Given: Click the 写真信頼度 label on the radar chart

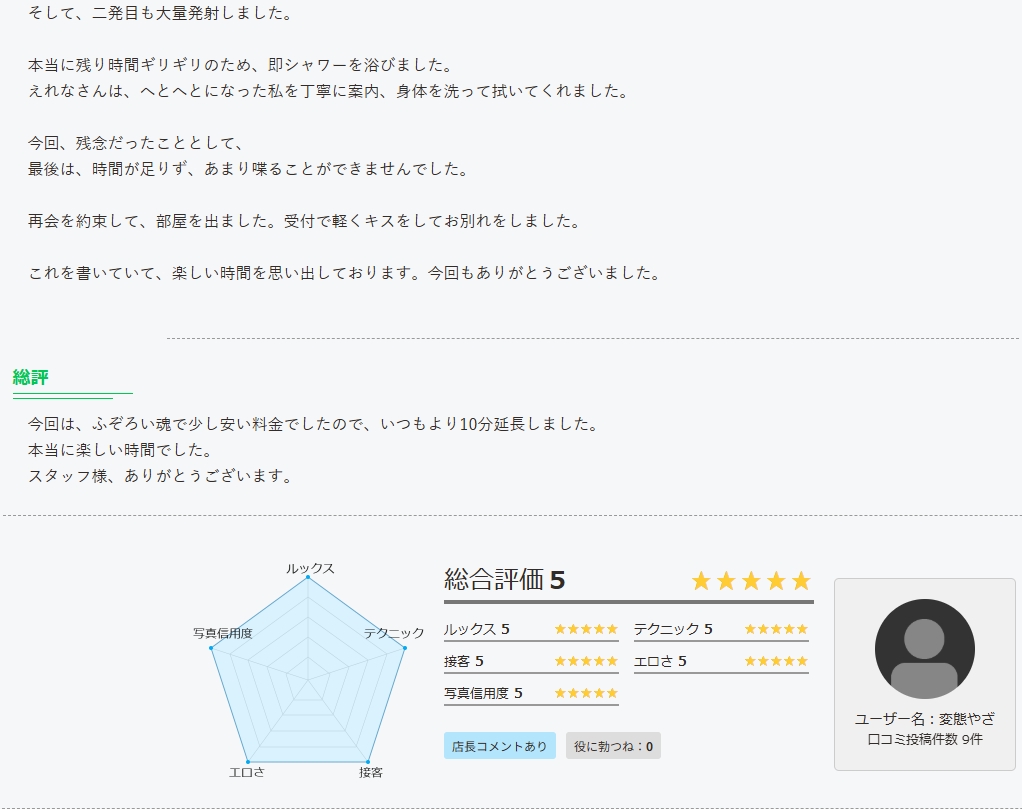Looking at the screenshot, I should [x=222, y=633].
